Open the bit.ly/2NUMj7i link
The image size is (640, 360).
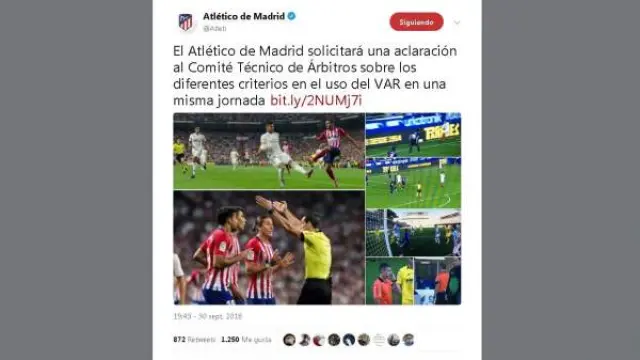316,100
